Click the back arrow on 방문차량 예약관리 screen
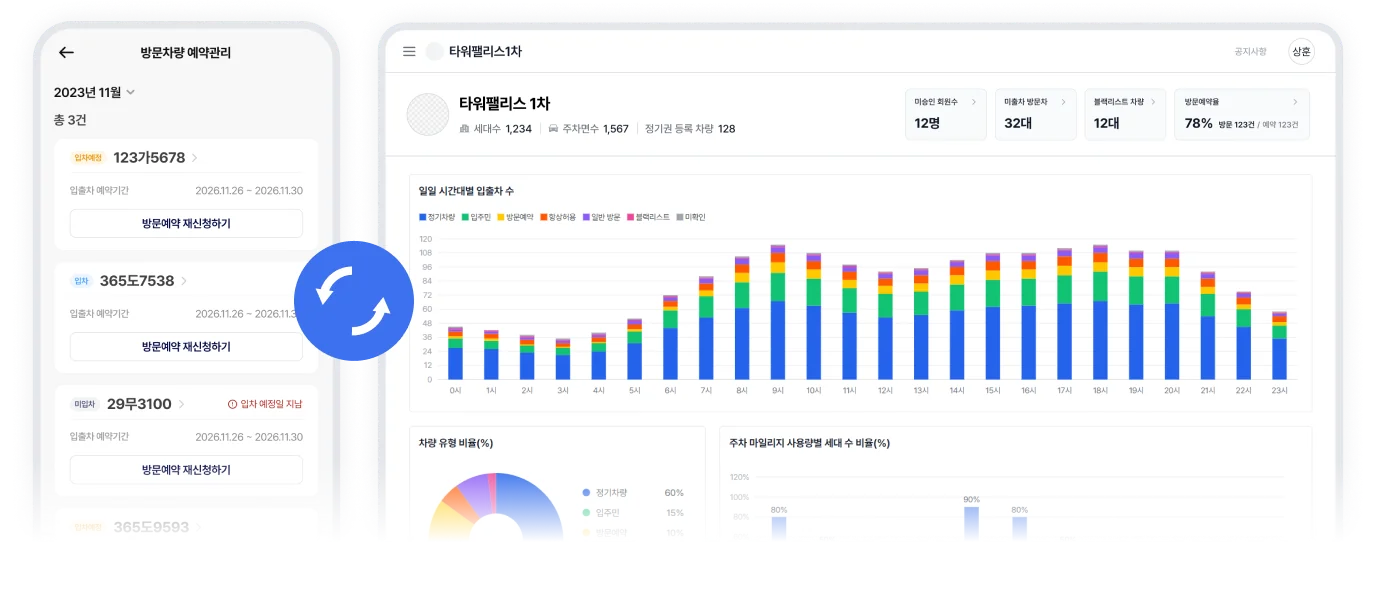 pyautogui.click(x=68, y=53)
